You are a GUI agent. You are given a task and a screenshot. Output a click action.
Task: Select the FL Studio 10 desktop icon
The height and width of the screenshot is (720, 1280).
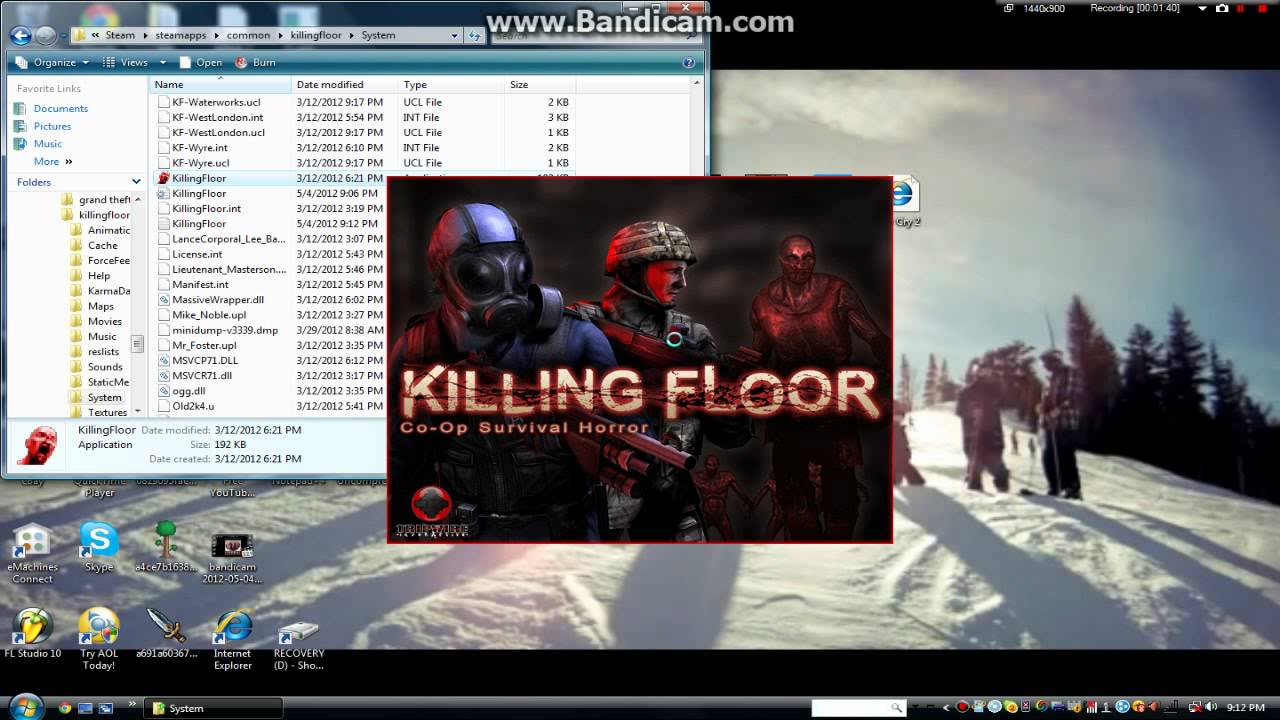coord(33,634)
